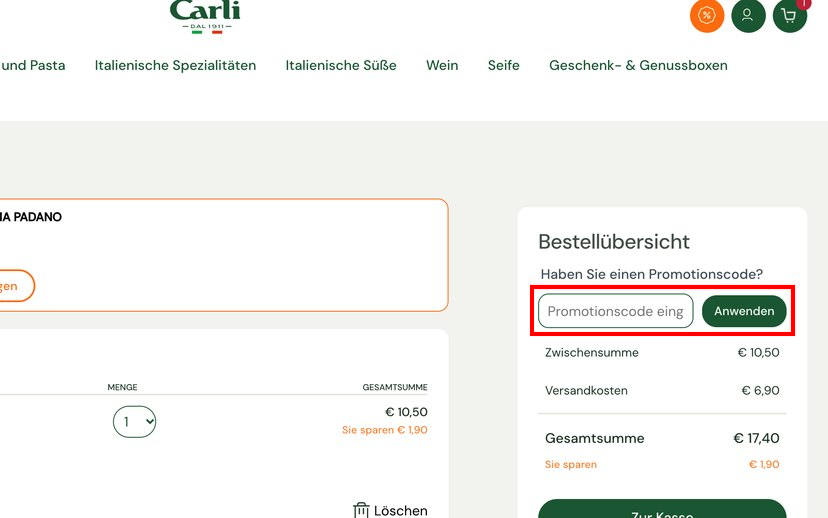
Task: Open the Menge quantity dropdown
Action: 135,421
